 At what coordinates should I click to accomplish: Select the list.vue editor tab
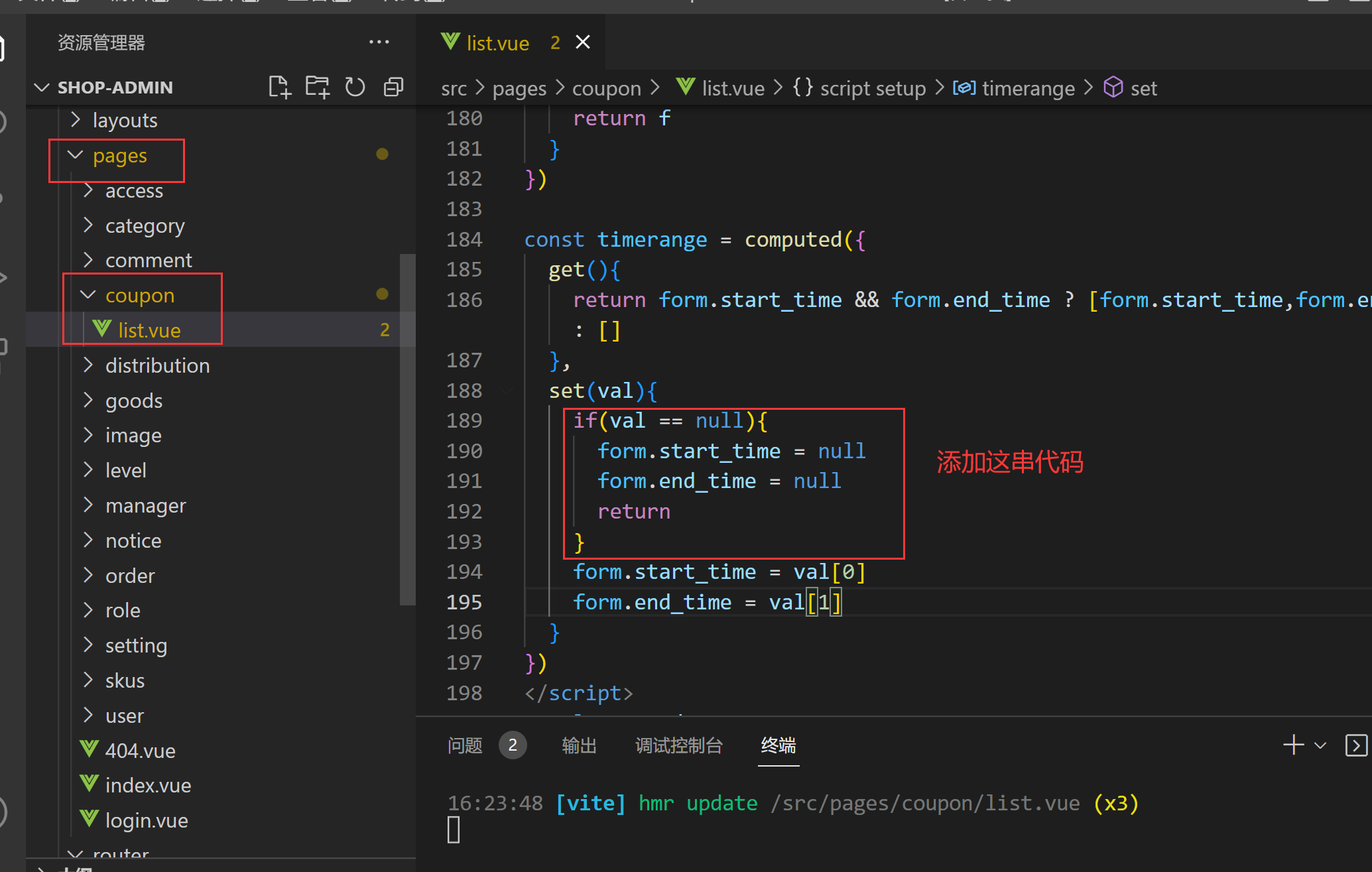497,43
